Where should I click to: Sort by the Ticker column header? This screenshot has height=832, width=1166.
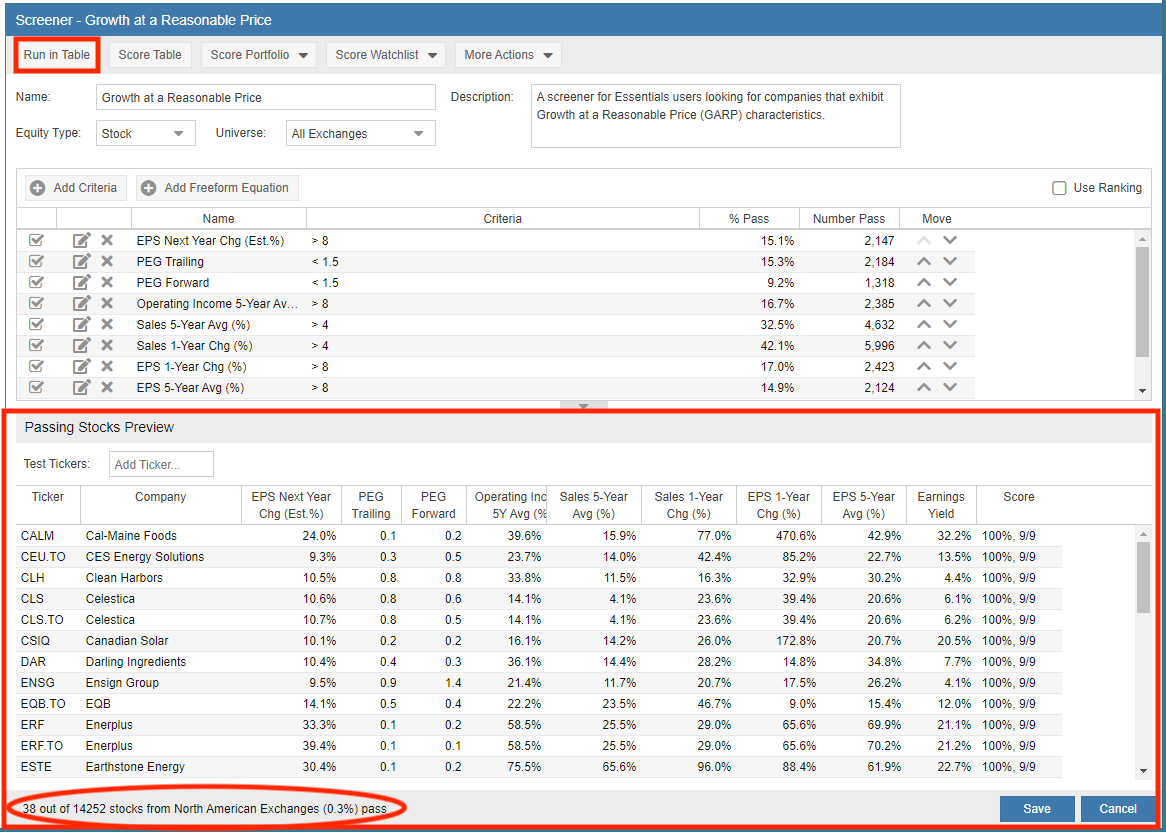tap(48, 505)
